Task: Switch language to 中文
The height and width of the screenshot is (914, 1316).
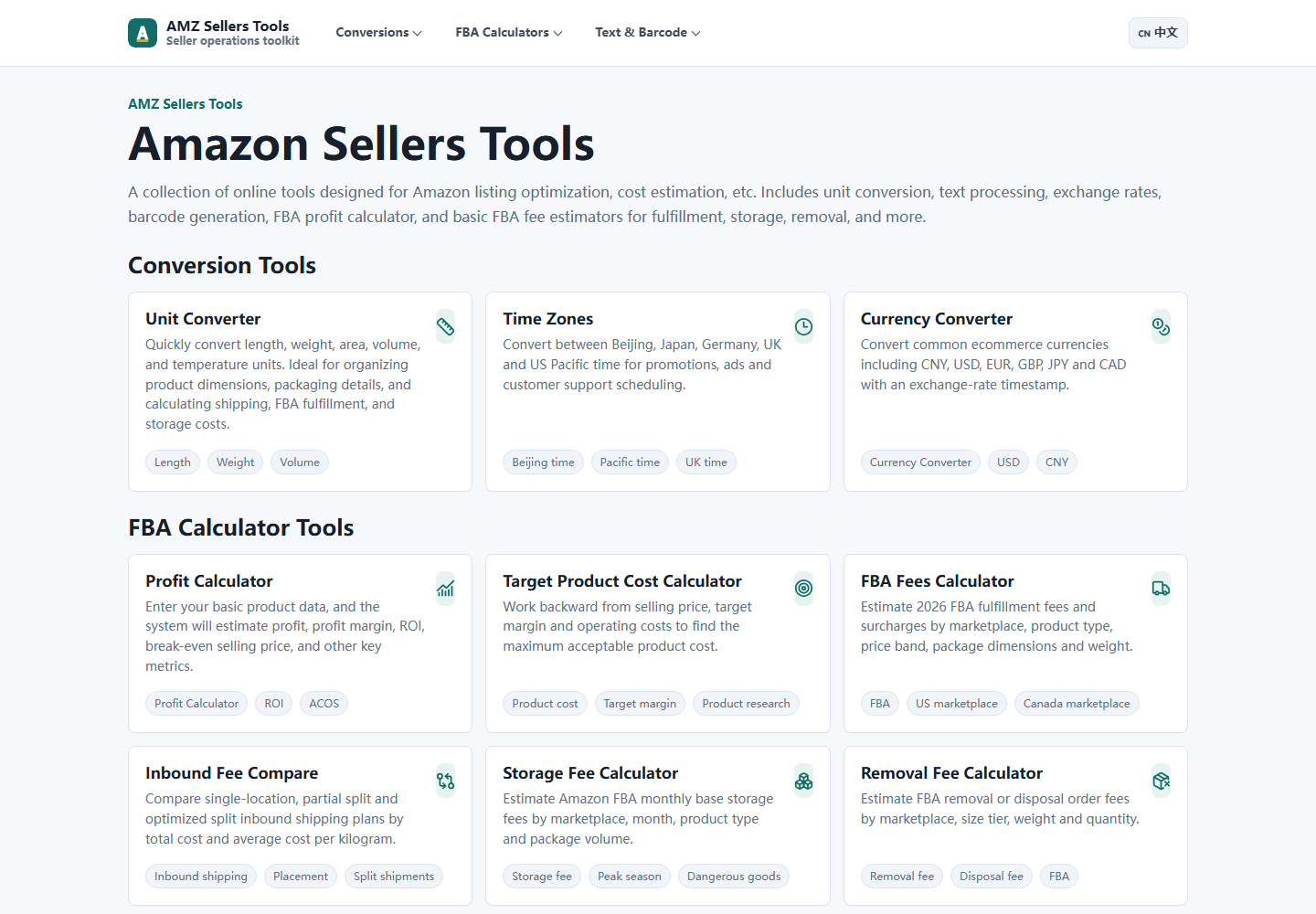Action: click(x=1158, y=33)
